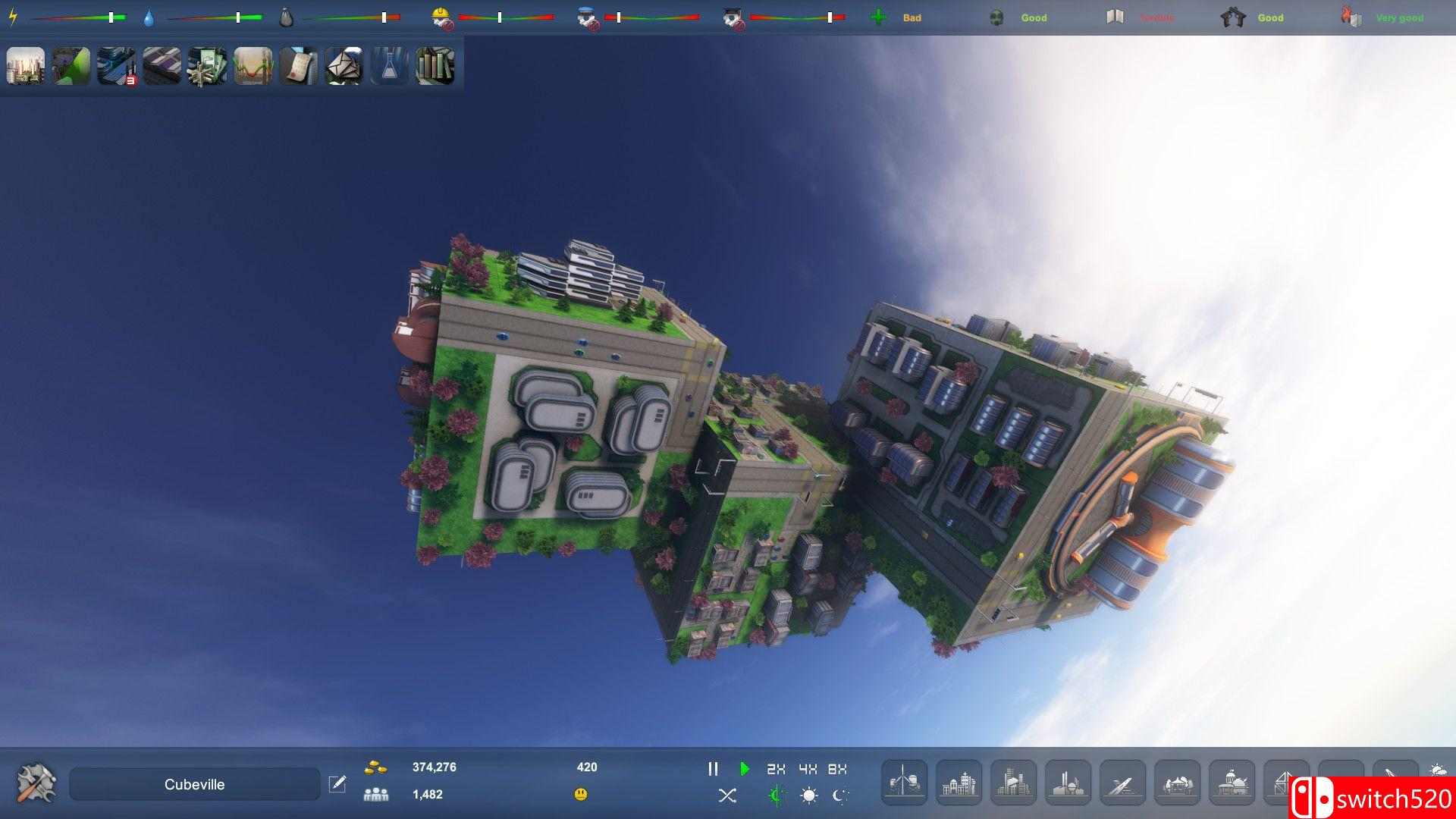Open the library books panel
This screenshot has width=1456, height=819.
click(x=435, y=66)
